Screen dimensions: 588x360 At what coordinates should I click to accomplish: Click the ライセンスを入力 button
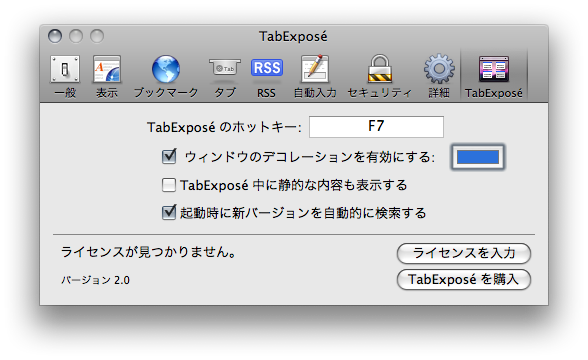(x=464, y=253)
